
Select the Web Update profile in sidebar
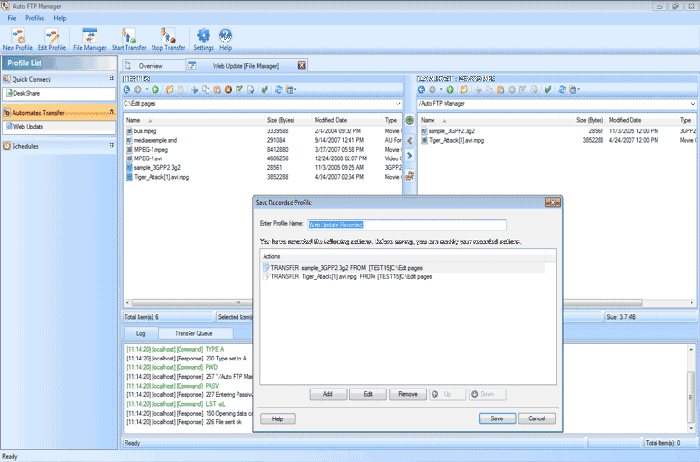click(x=28, y=127)
